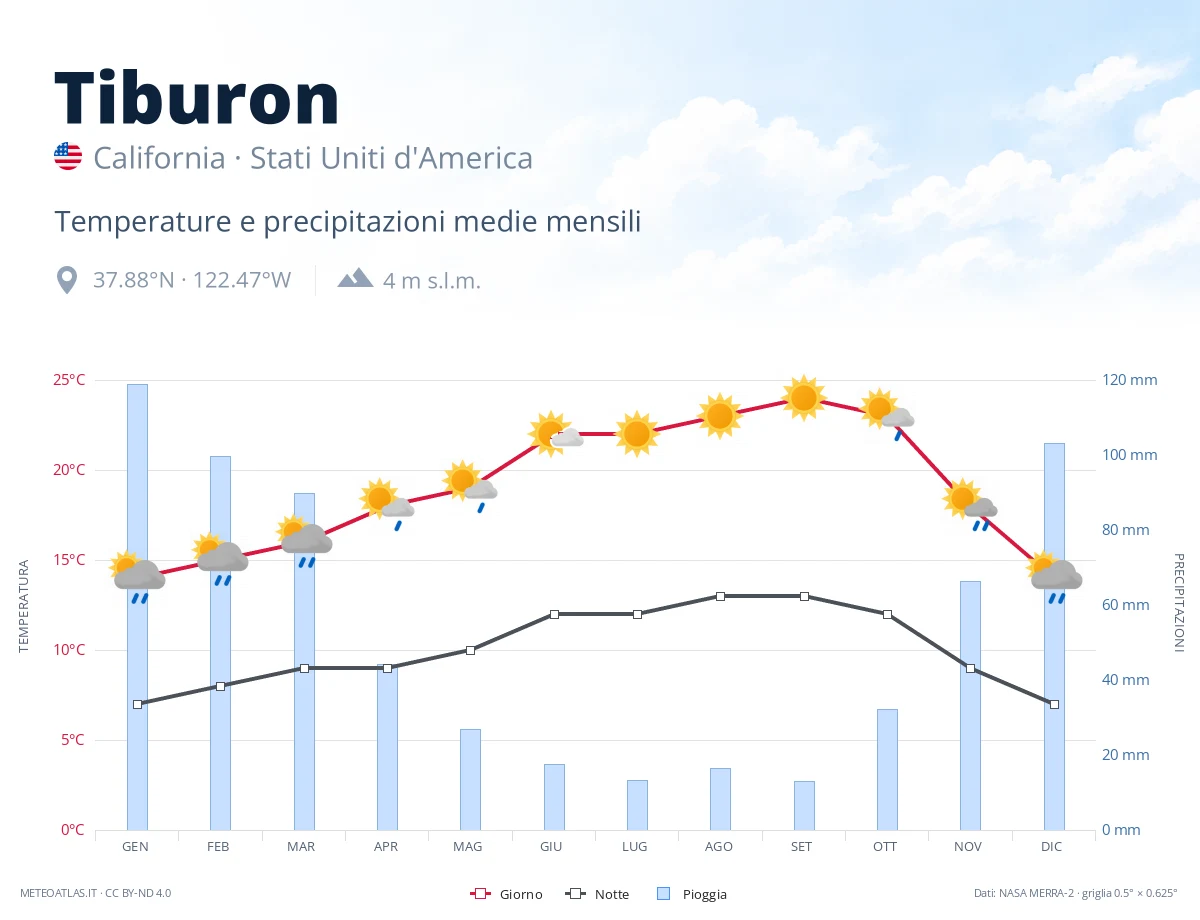Click the AGO sunny weather icon
Image resolution: width=1200 pixels, height=920 pixels.
click(720, 416)
